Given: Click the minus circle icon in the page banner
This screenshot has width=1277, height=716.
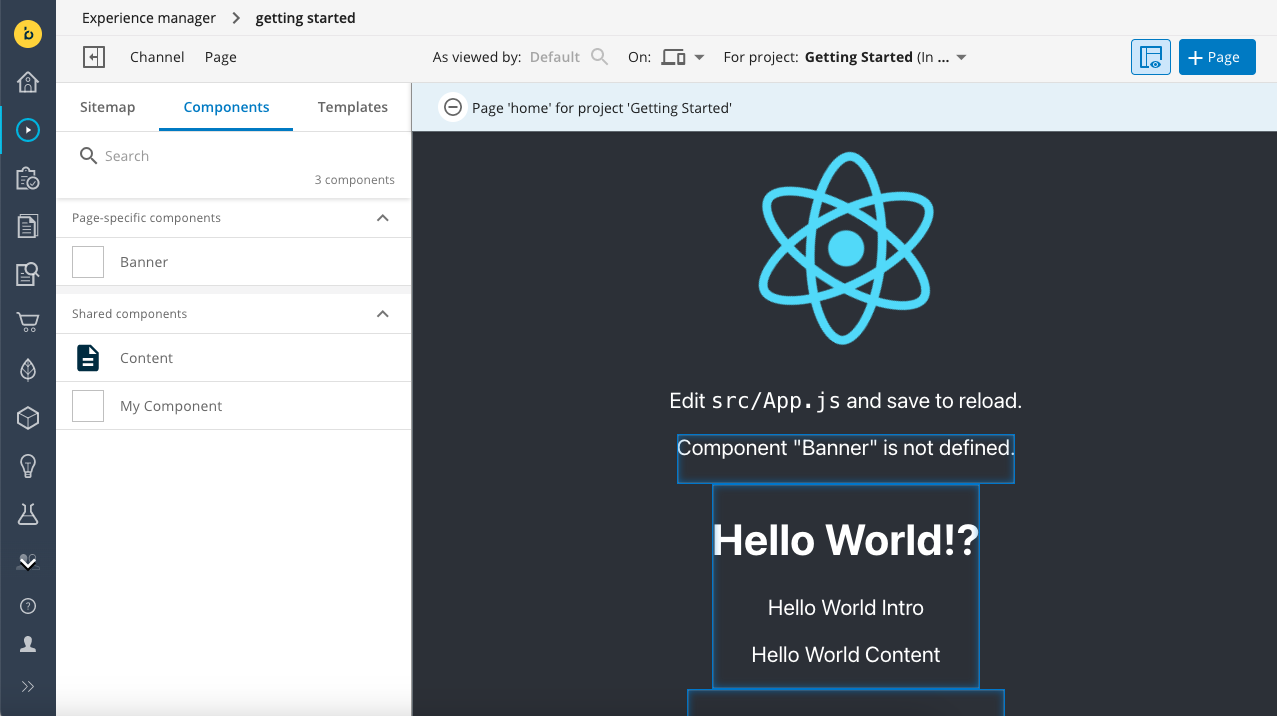Looking at the screenshot, I should 453,107.
